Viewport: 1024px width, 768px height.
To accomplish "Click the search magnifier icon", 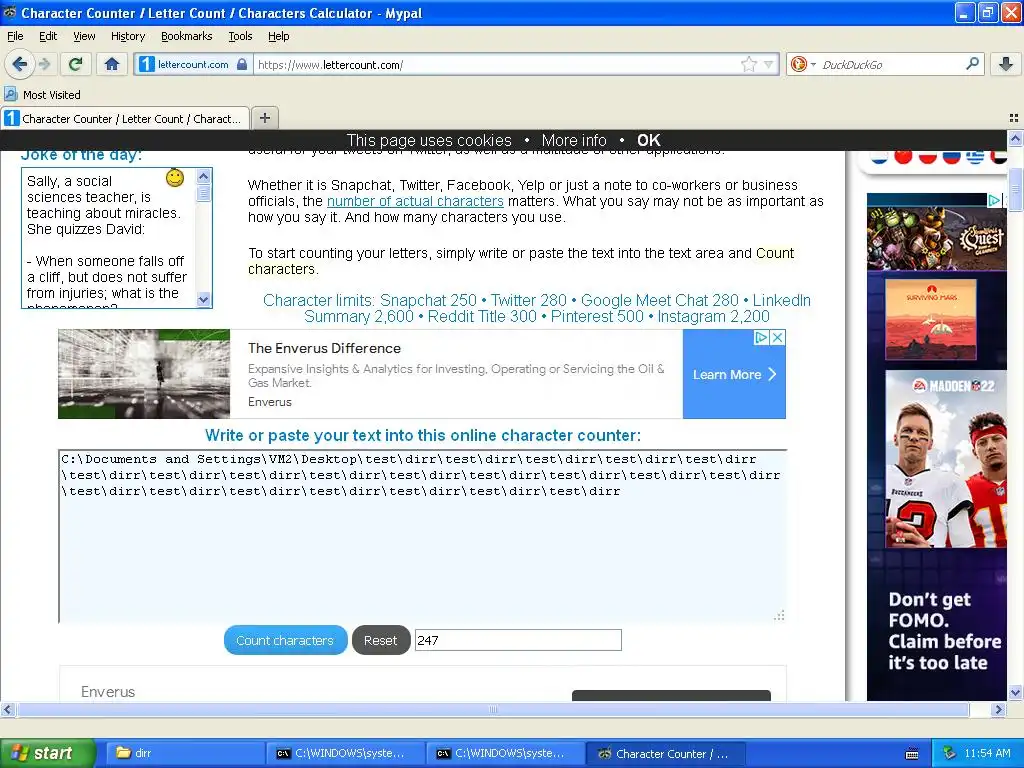I will coord(972,63).
